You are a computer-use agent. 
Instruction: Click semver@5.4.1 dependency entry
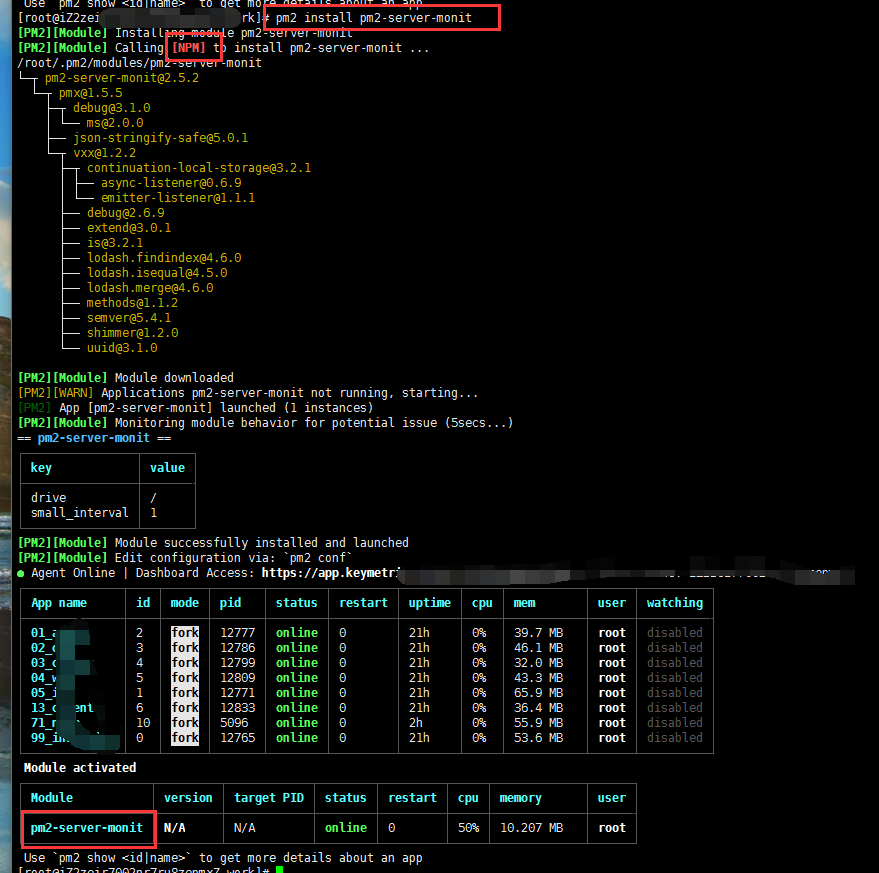[x=129, y=318]
